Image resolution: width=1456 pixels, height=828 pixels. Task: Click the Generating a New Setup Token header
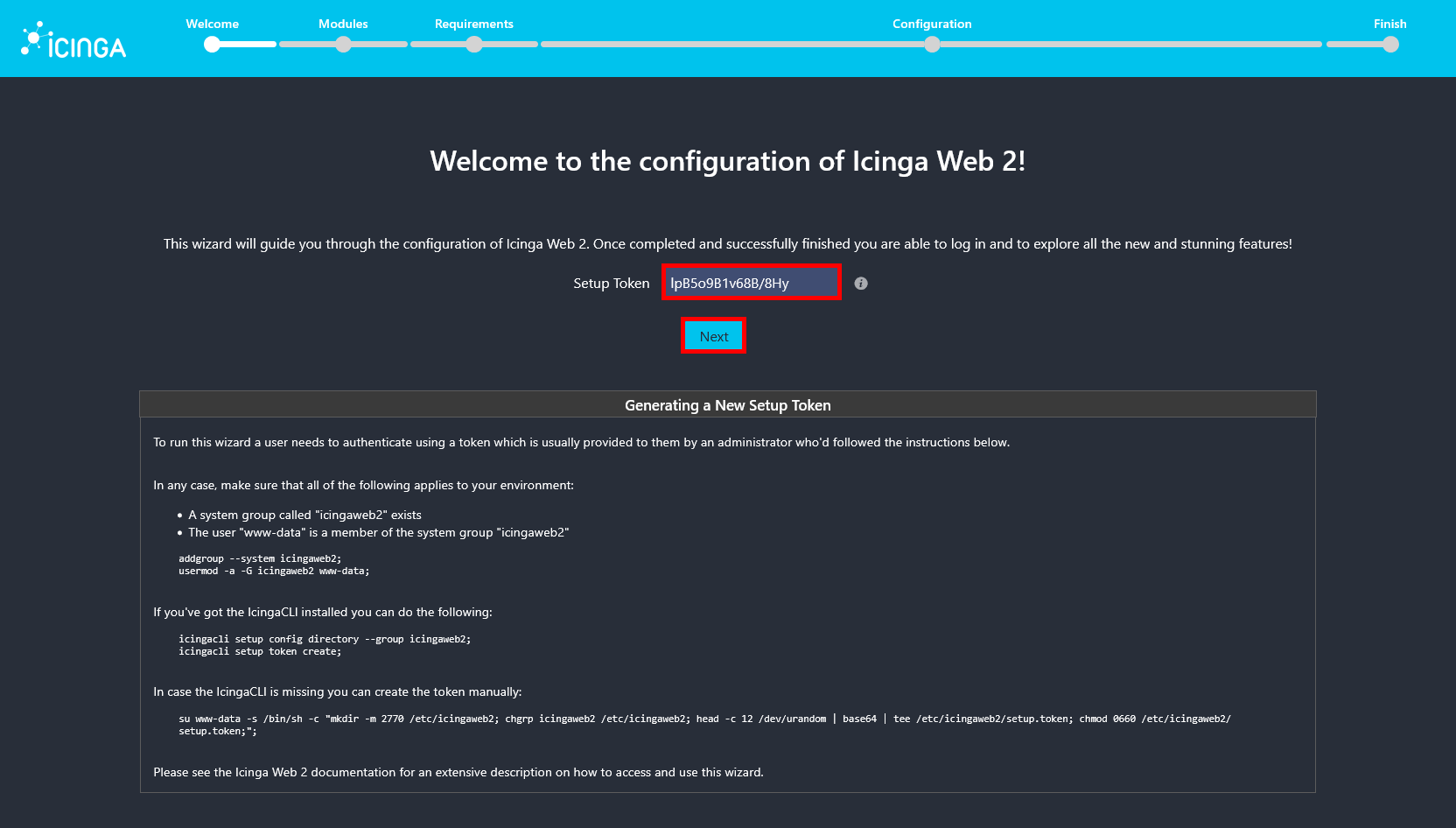click(727, 404)
